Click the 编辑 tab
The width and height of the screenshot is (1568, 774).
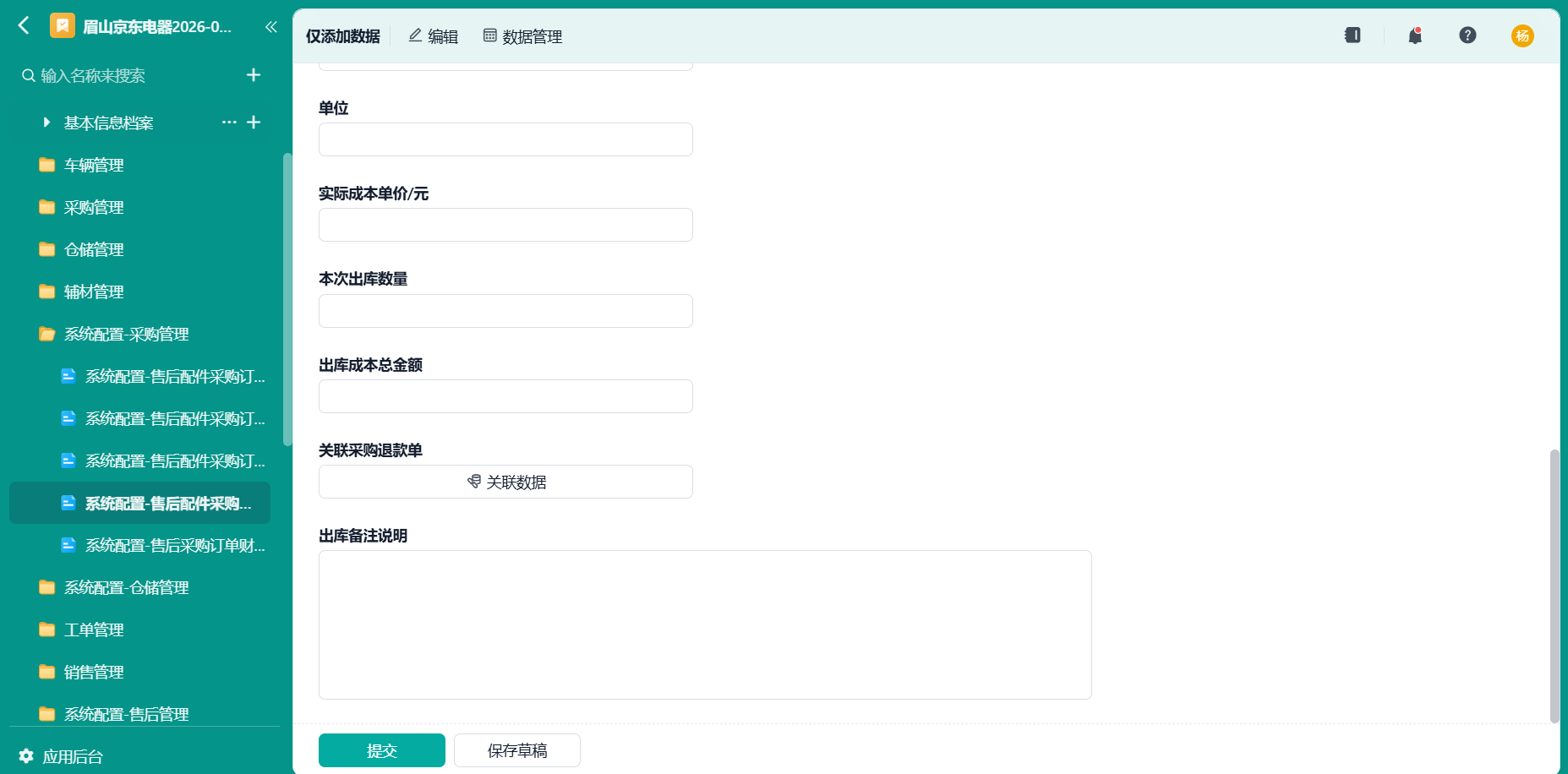(433, 36)
